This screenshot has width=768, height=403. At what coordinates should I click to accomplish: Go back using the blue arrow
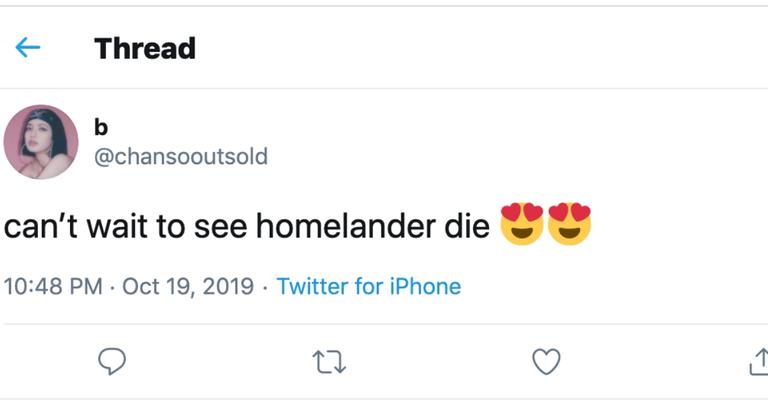click(x=28, y=48)
